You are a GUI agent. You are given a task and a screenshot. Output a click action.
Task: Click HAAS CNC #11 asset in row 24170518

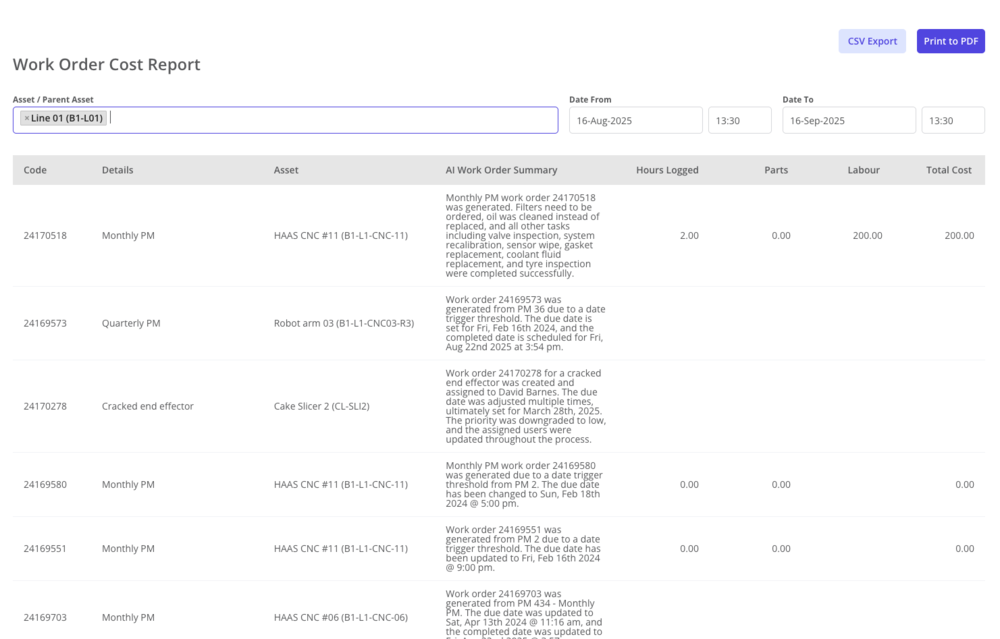[341, 235]
